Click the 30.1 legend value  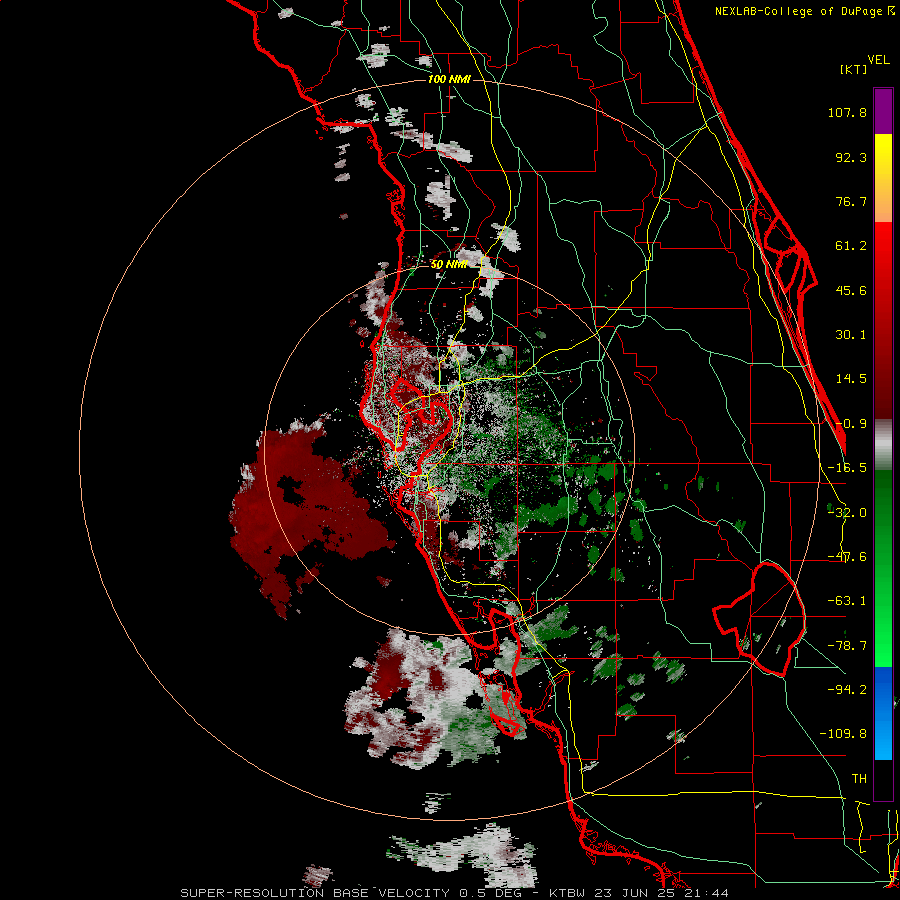[851, 335]
